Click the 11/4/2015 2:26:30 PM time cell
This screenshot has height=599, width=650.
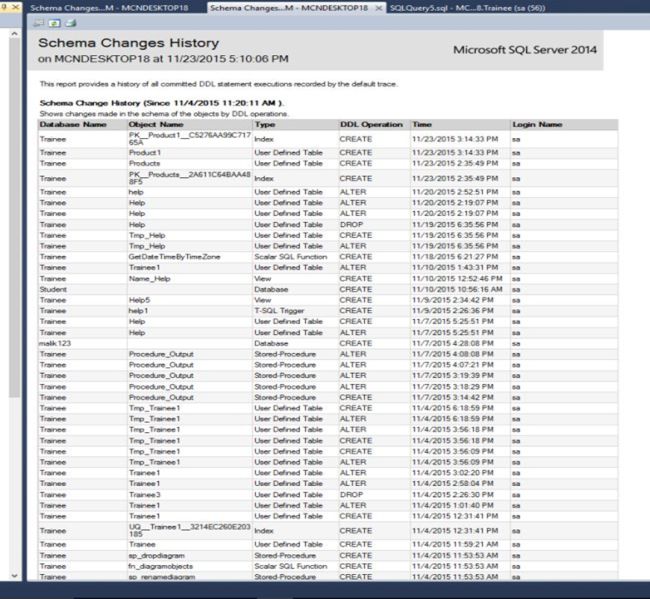[453, 495]
